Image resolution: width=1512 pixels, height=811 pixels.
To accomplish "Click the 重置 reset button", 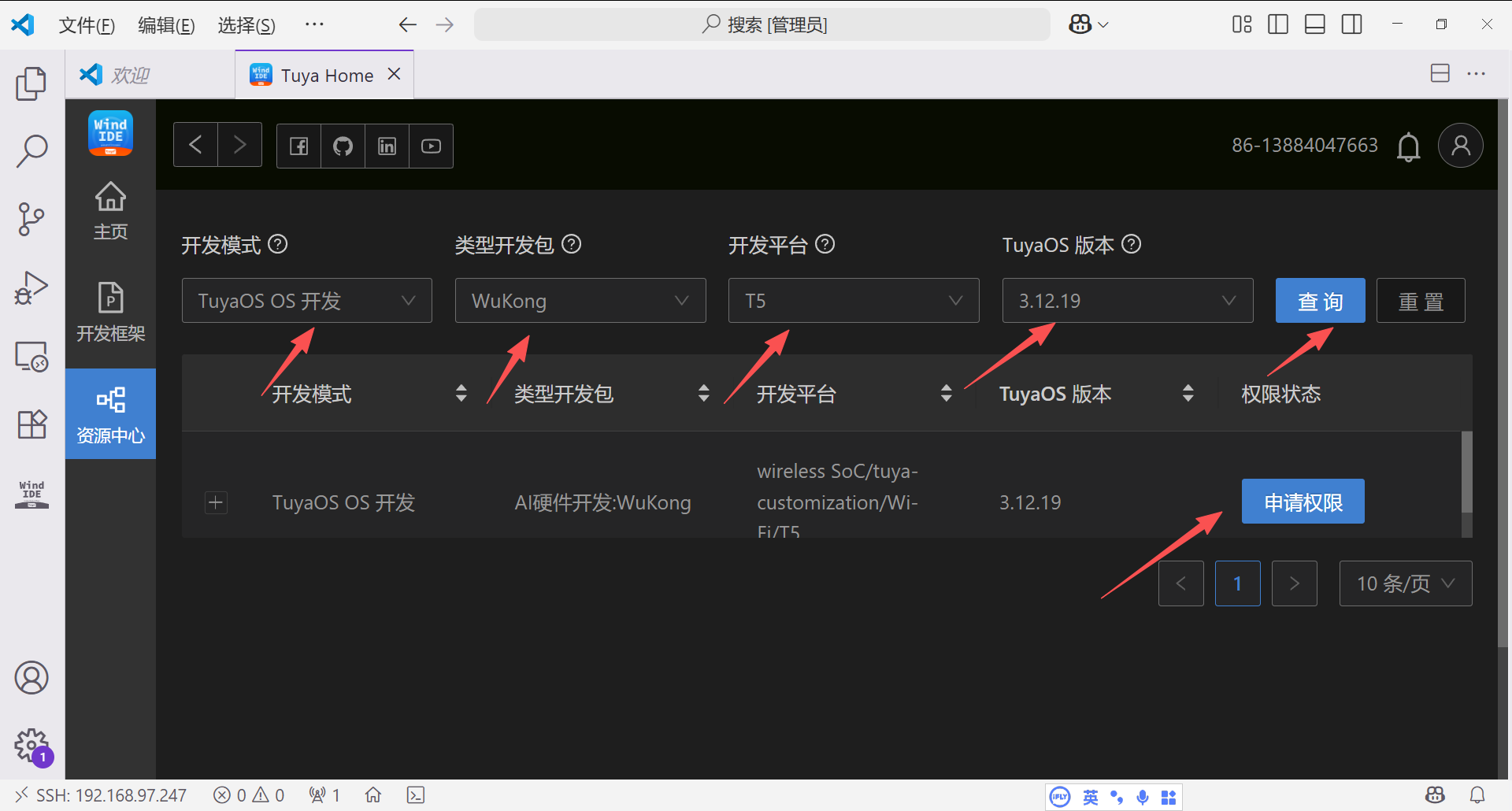I will pos(1421,300).
